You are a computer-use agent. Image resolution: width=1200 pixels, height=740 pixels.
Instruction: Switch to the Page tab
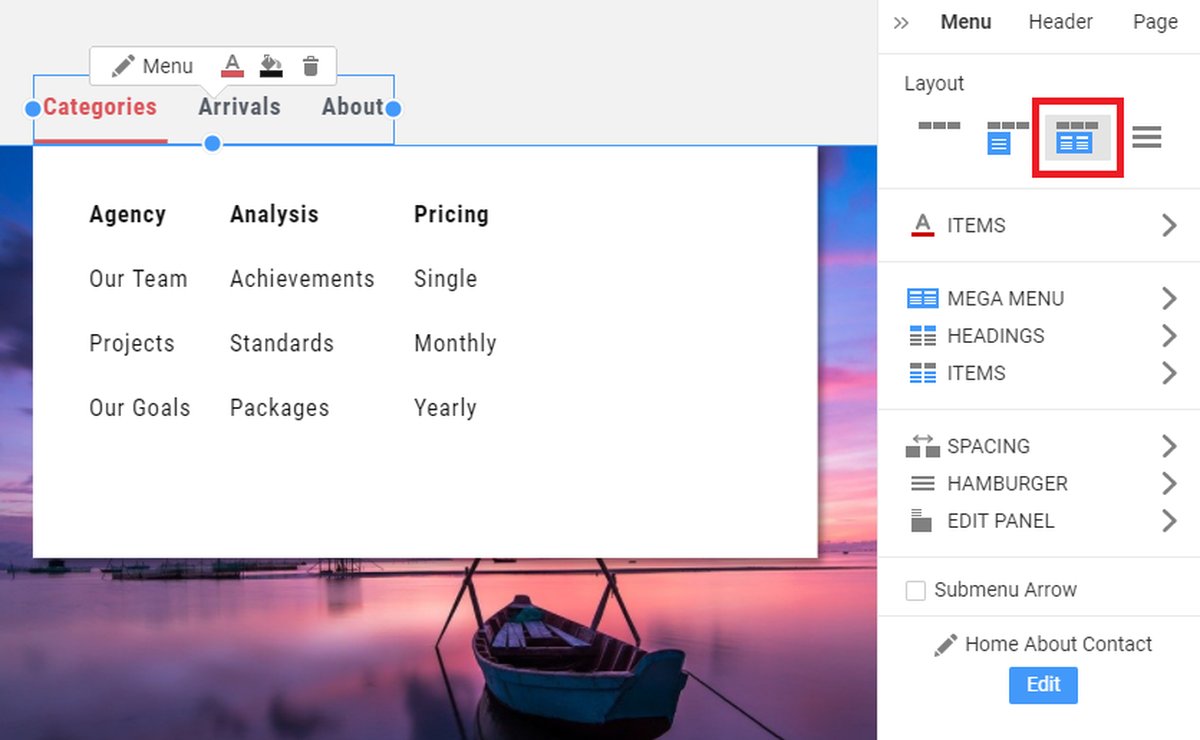(1155, 22)
